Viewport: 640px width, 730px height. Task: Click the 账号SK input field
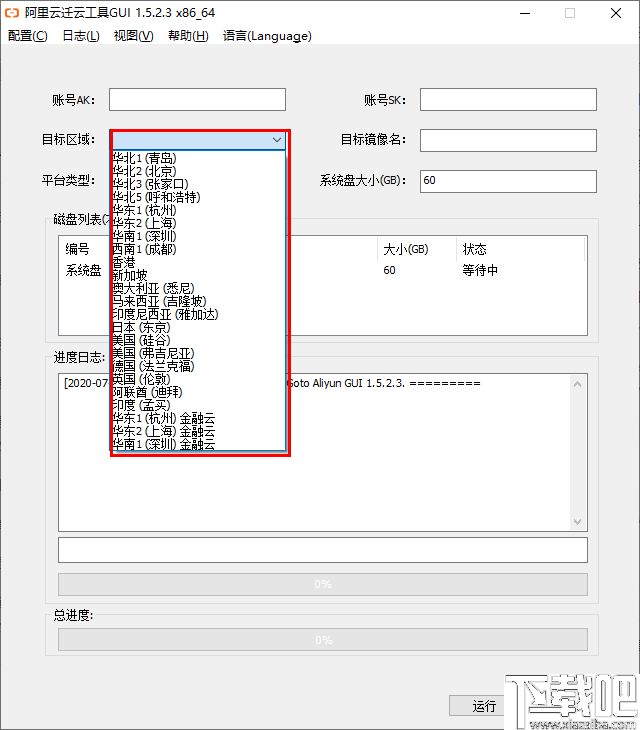(508, 100)
